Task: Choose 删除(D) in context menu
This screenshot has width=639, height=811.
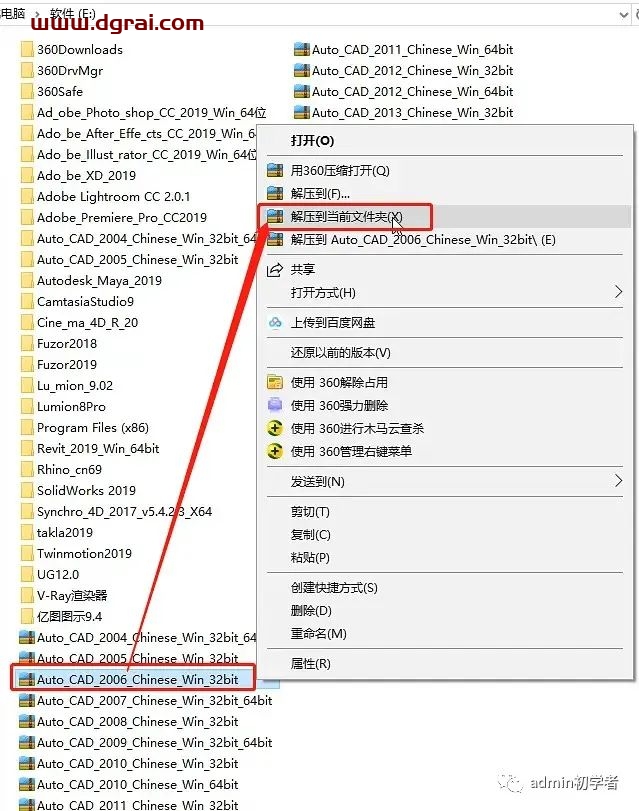Action: 311,611
